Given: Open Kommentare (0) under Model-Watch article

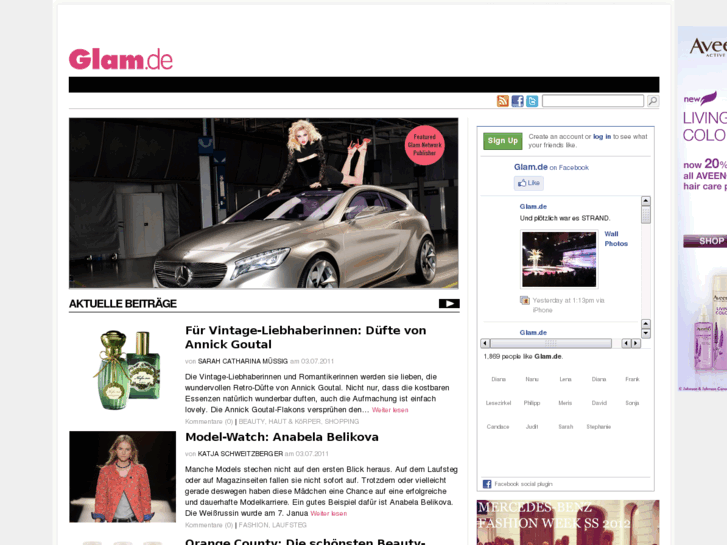Looking at the screenshot, I should click(209, 525).
